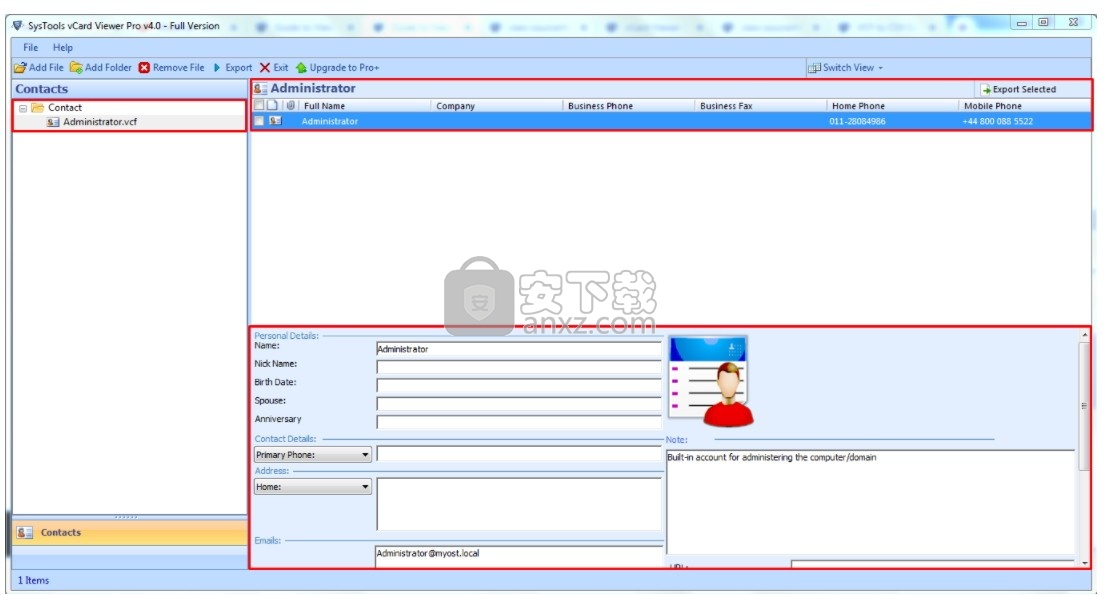Click the Emails field with Administrator@myost.local

519,556
